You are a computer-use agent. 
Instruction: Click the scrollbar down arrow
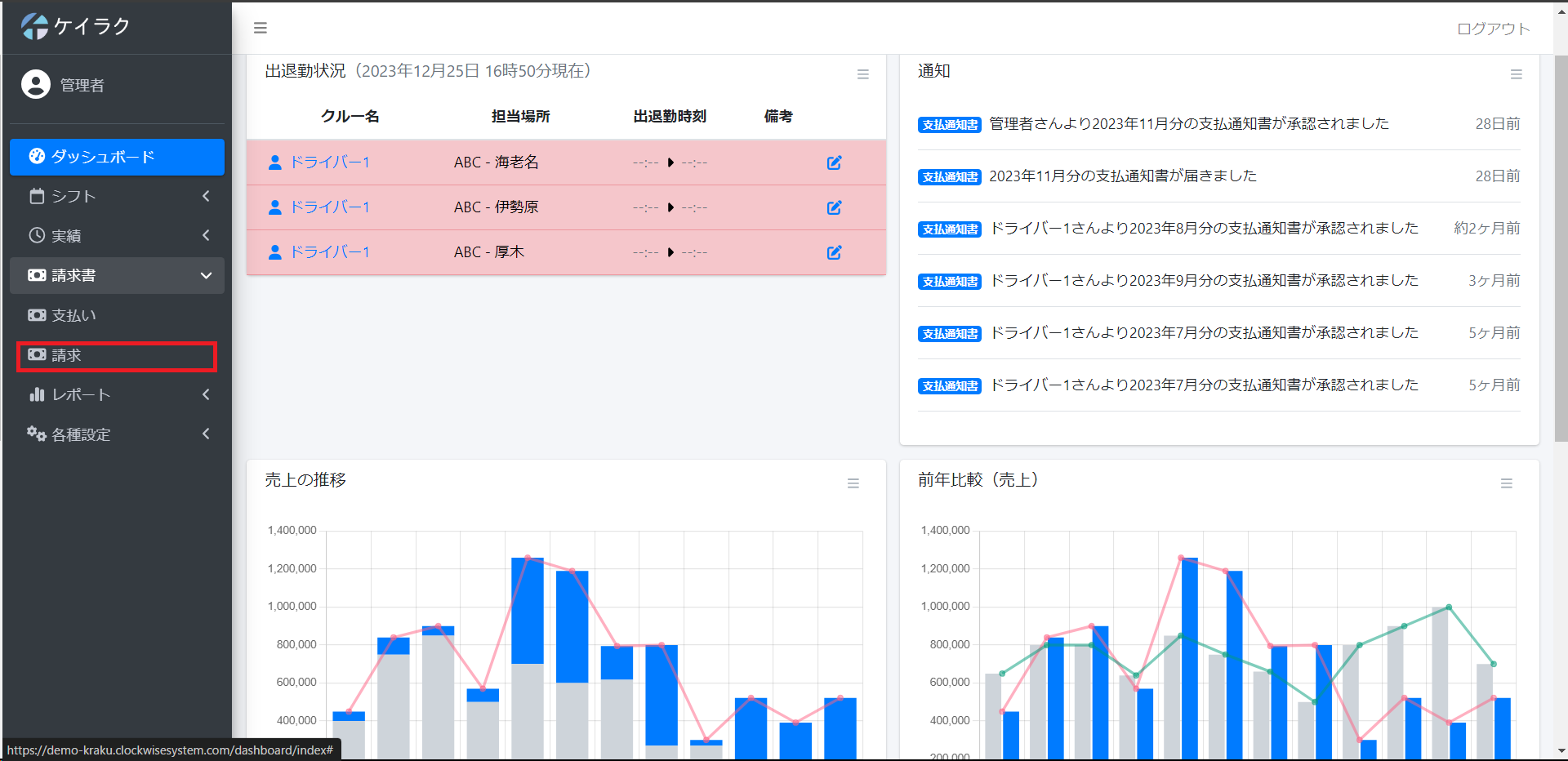tap(1561, 751)
